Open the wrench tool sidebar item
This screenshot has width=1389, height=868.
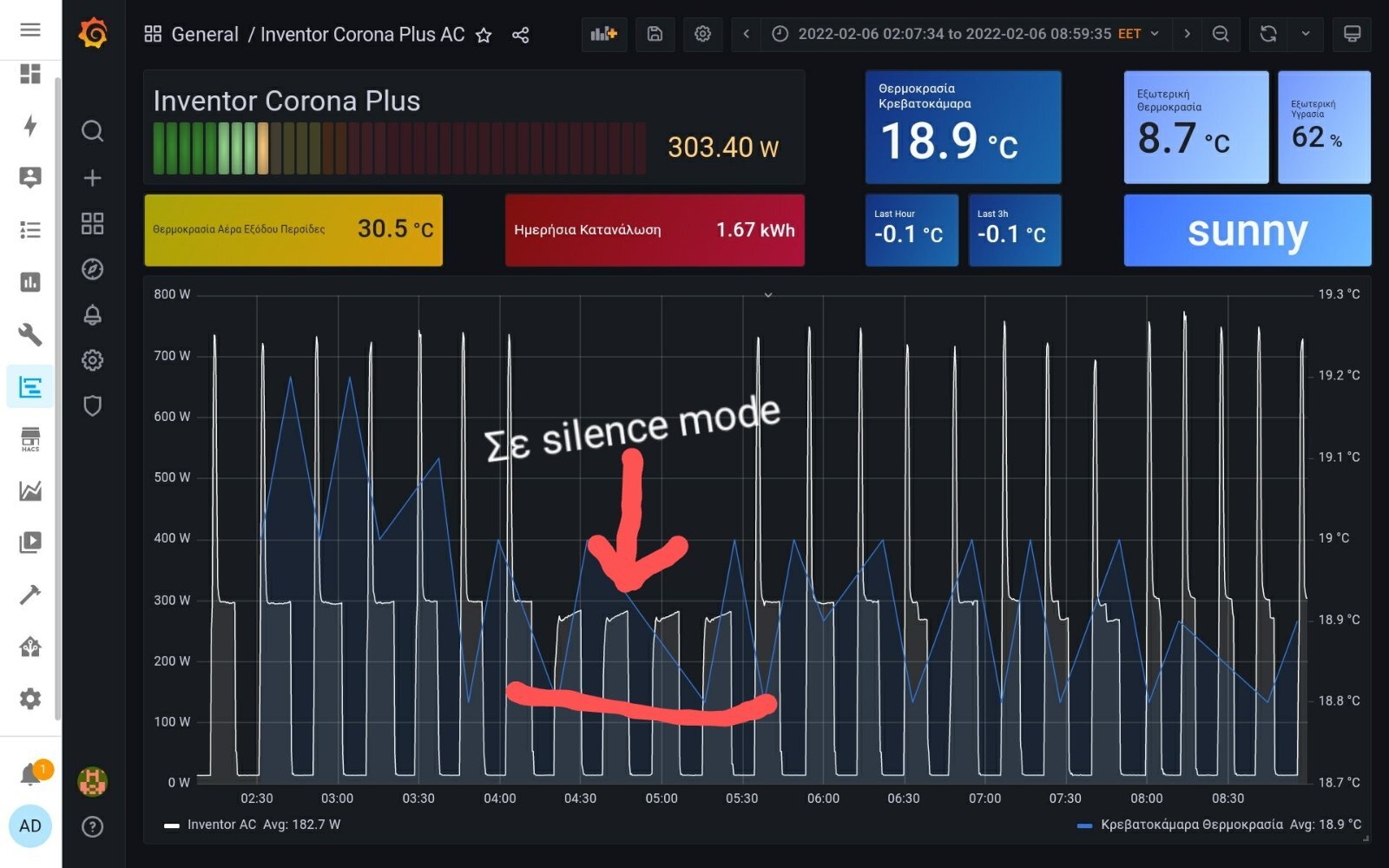(x=30, y=334)
